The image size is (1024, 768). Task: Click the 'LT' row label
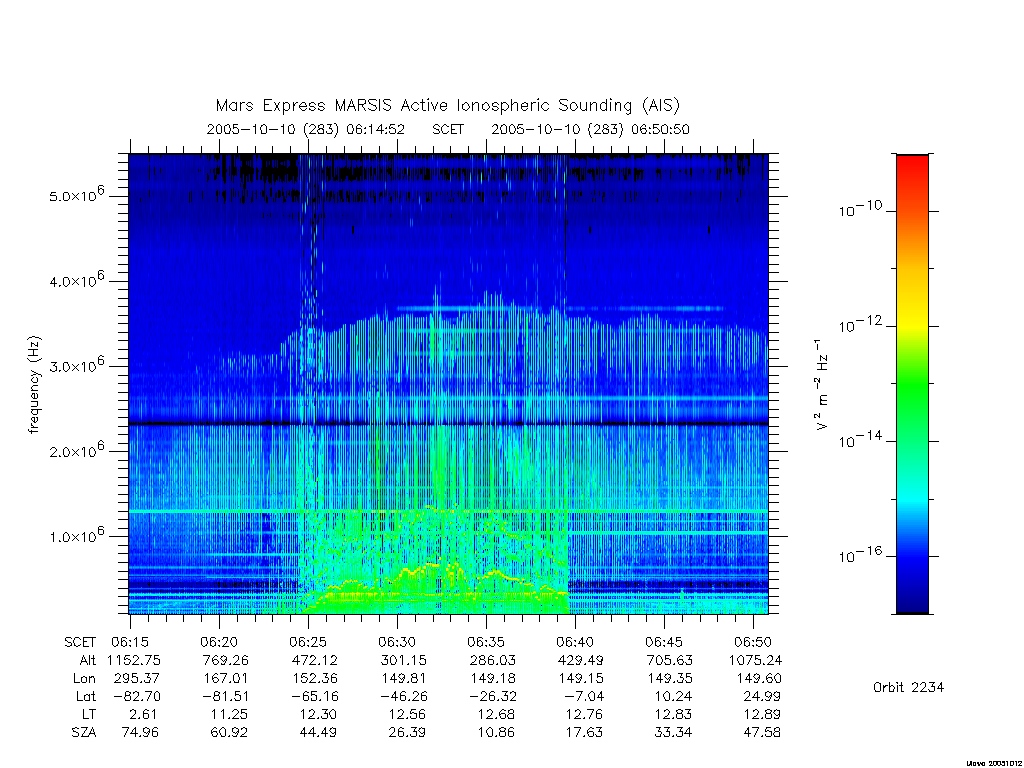(89, 715)
